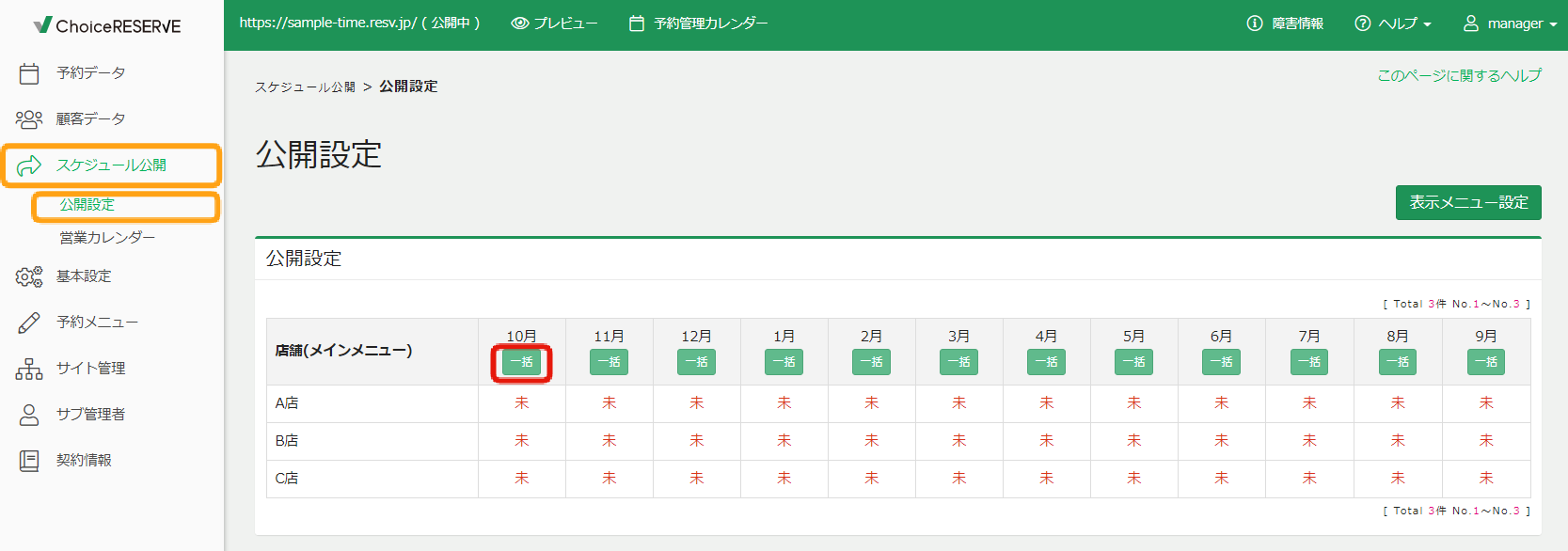Click 一括 button under 3月

coord(959,362)
